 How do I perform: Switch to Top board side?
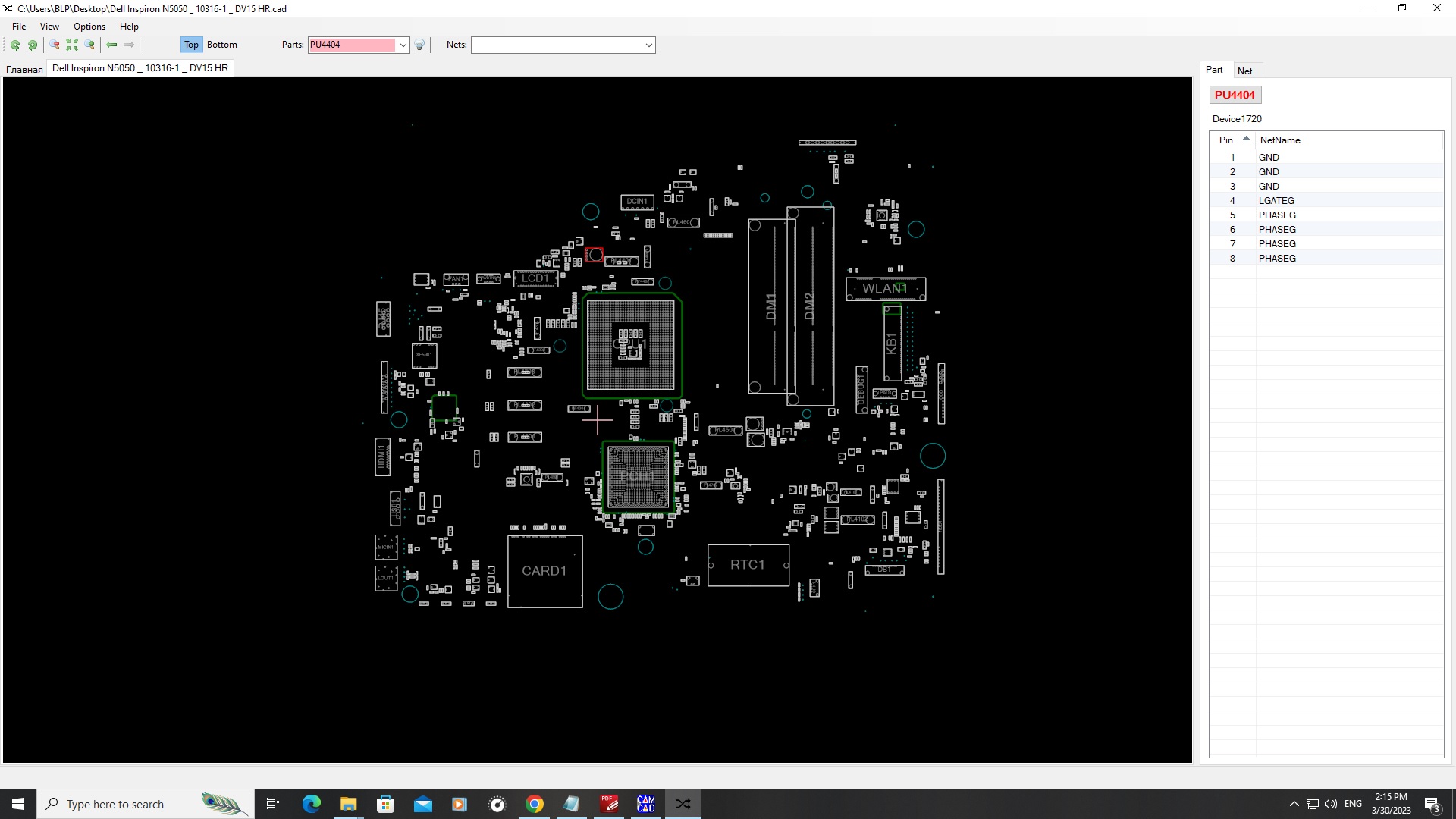point(191,45)
